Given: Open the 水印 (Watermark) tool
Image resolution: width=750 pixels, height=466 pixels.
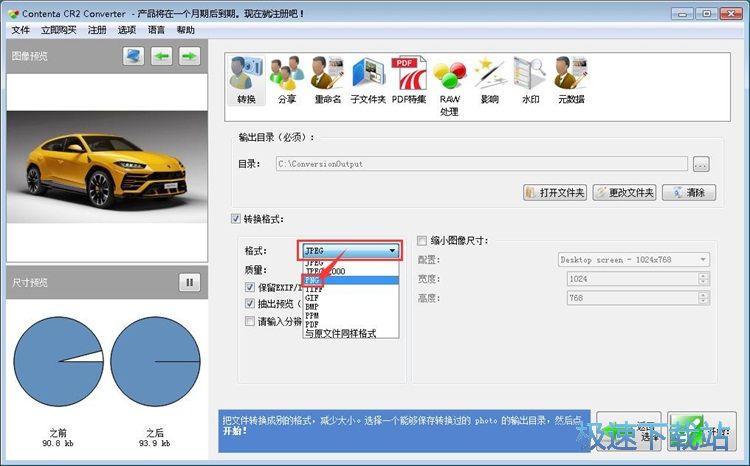Looking at the screenshot, I should click(x=530, y=80).
